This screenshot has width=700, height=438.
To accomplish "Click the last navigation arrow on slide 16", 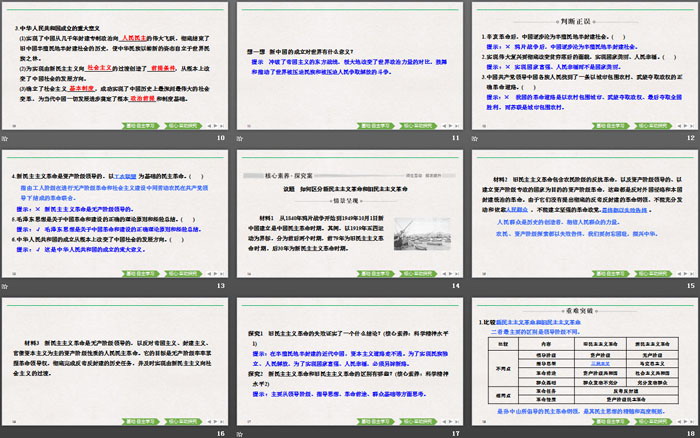I will tap(221, 423).
